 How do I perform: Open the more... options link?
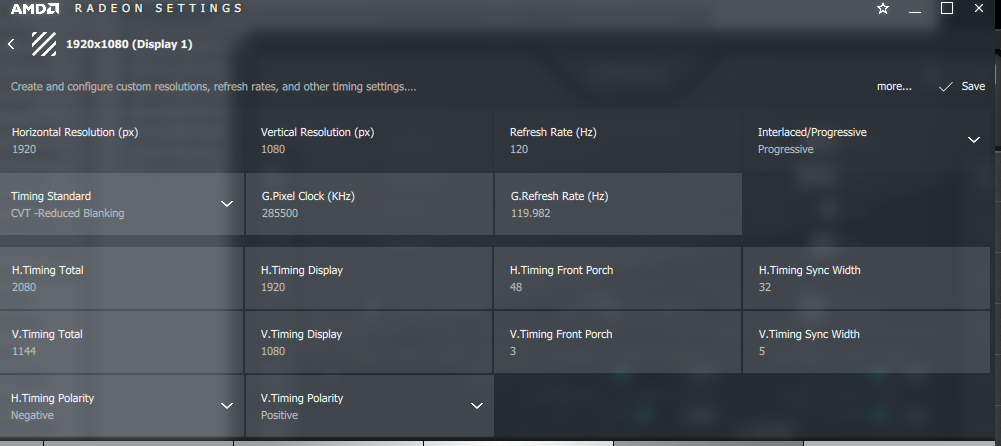click(x=894, y=87)
